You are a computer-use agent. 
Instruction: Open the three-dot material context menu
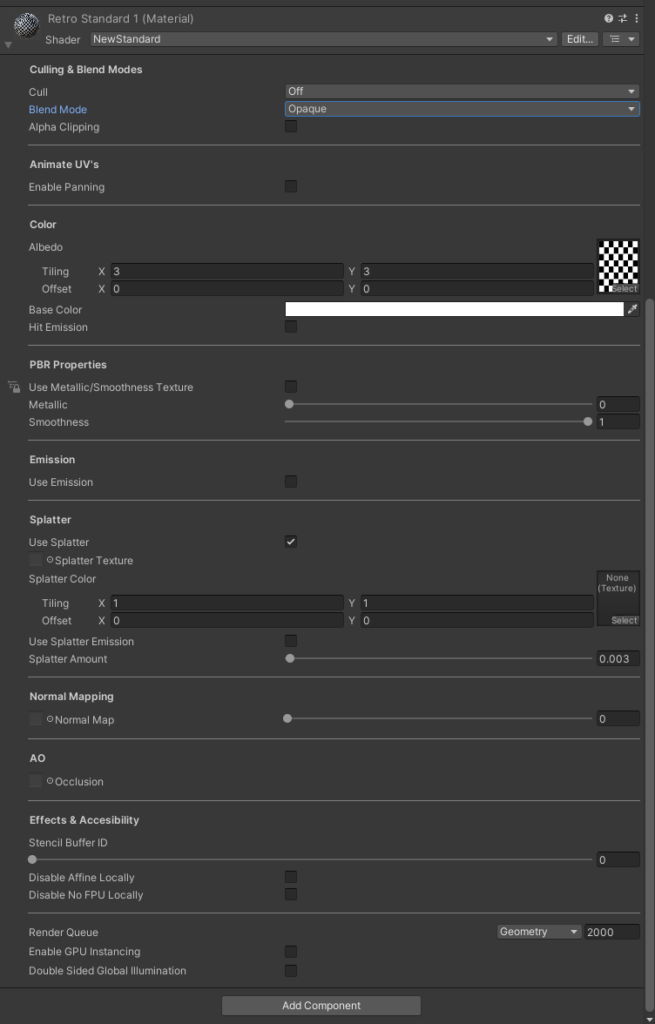[636, 18]
